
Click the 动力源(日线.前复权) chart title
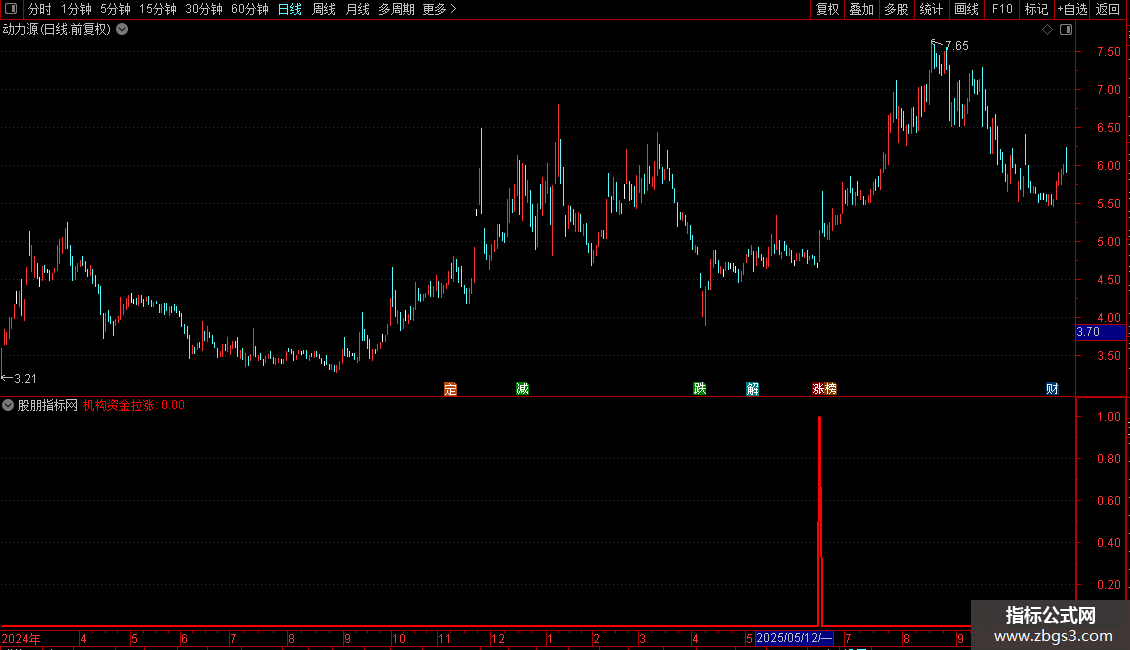click(57, 30)
